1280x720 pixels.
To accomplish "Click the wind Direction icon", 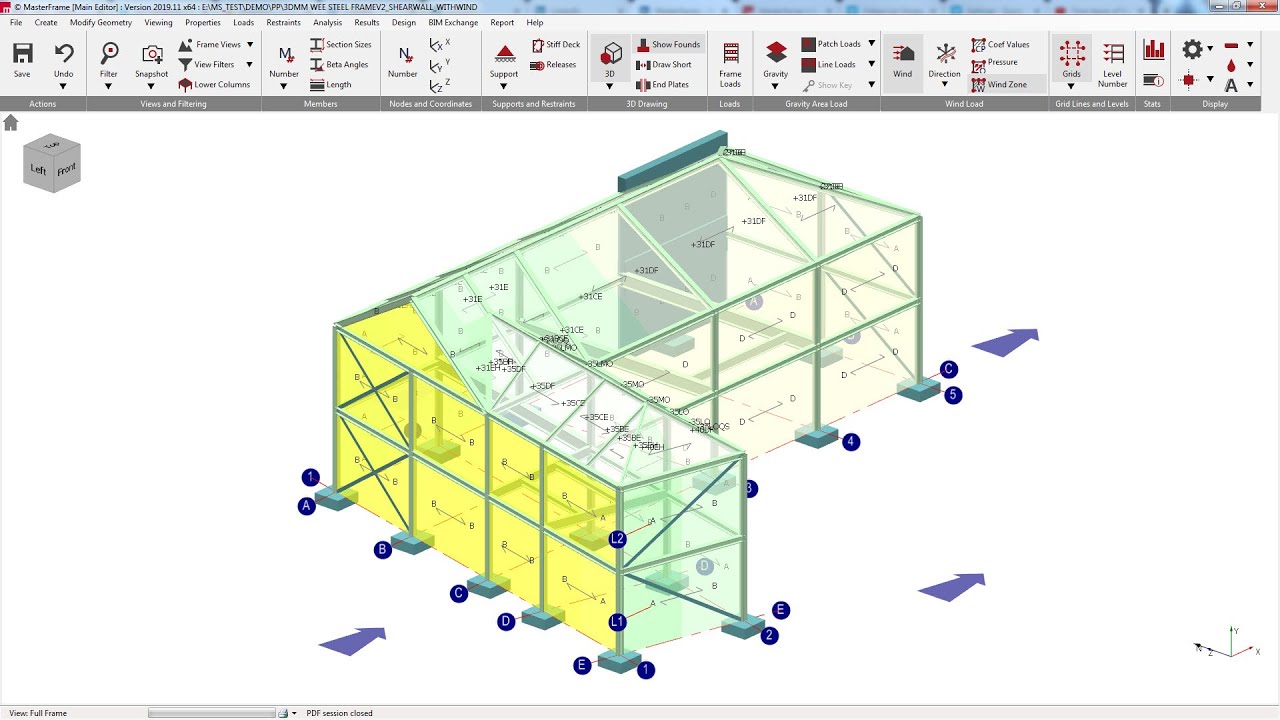I will pos(945,54).
